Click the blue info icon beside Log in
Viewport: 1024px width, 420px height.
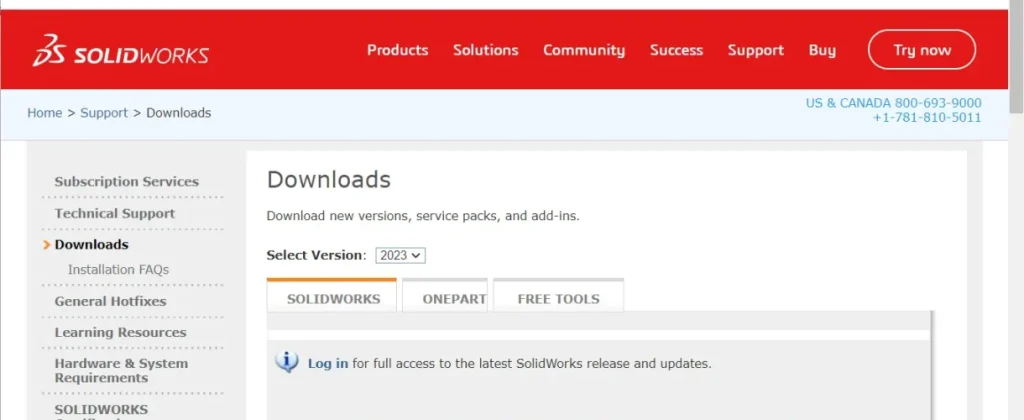[x=287, y=362]
